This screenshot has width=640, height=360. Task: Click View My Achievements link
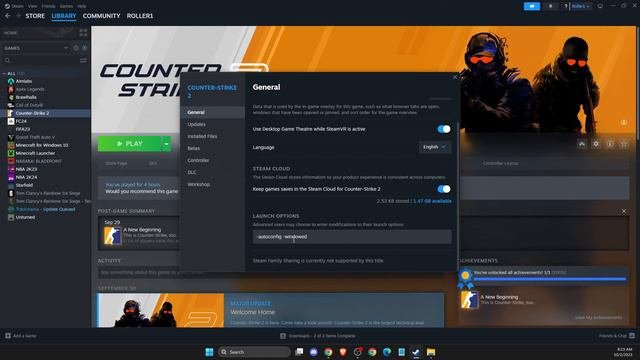[x=598, y=318]
